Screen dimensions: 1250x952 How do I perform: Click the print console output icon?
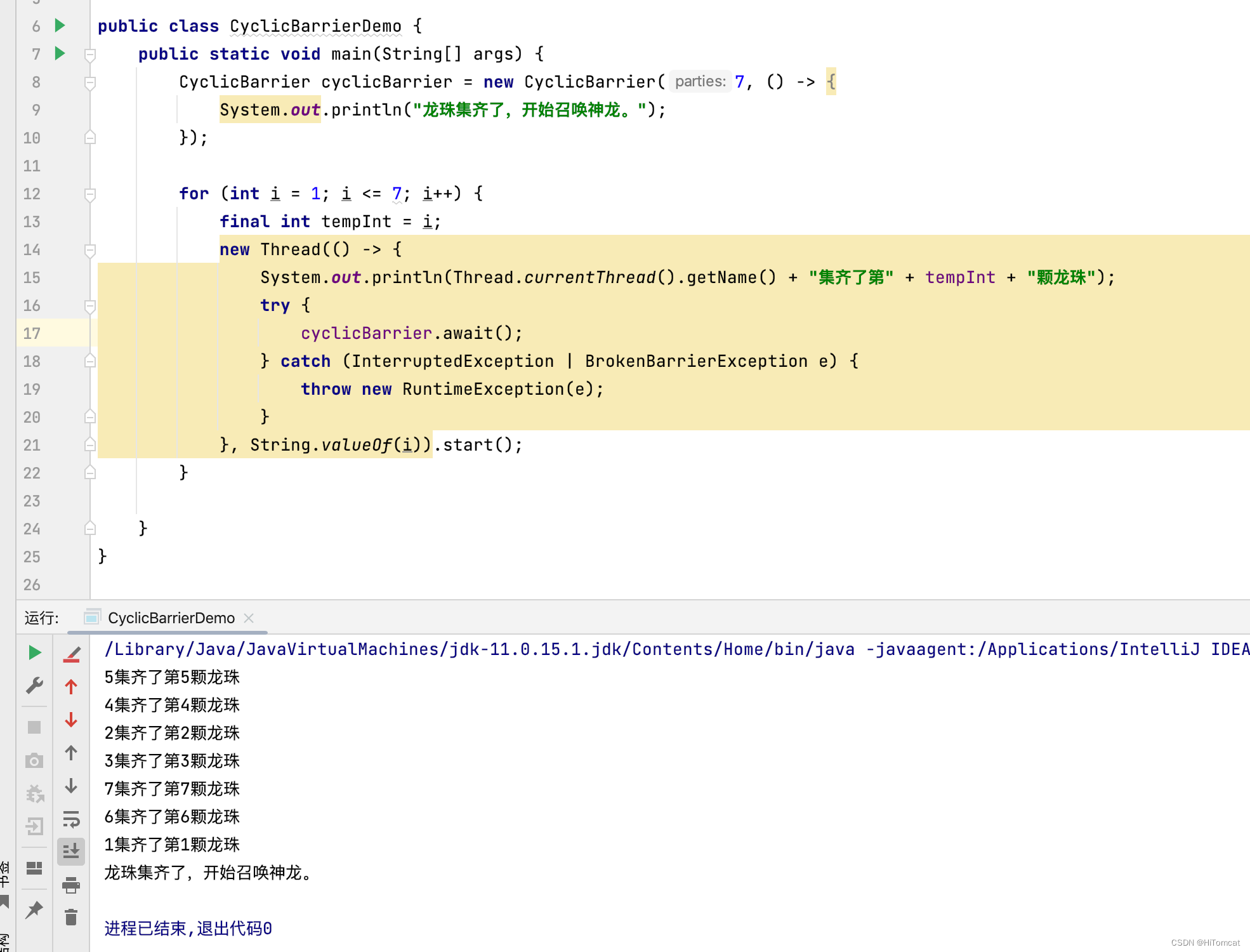click(71, 885)
